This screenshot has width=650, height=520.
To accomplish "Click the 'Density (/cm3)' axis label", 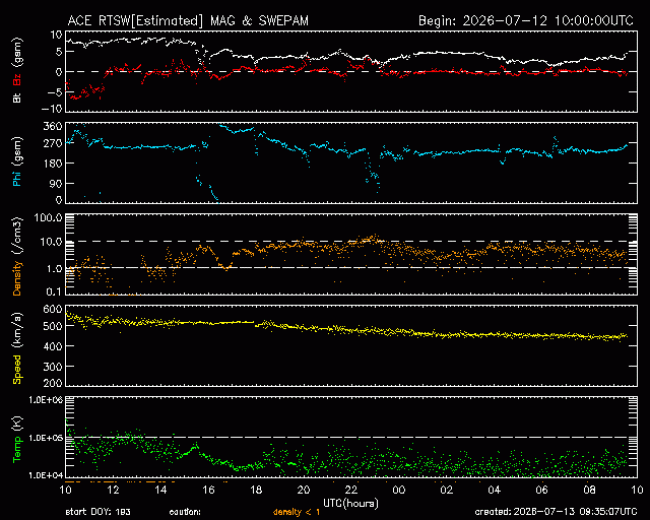I will (x=17, y=256).
